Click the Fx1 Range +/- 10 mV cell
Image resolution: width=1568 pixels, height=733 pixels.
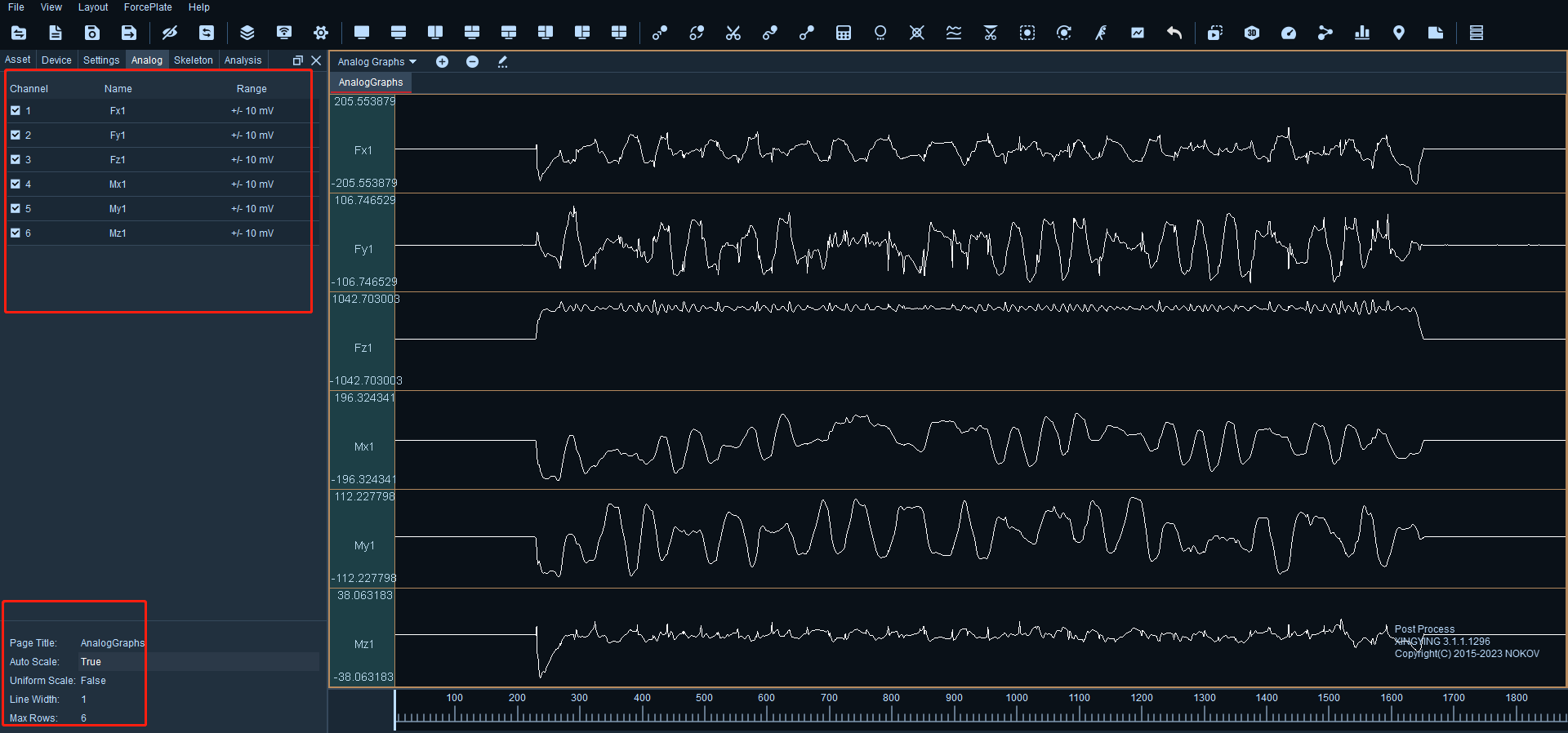tap(252, 111)
